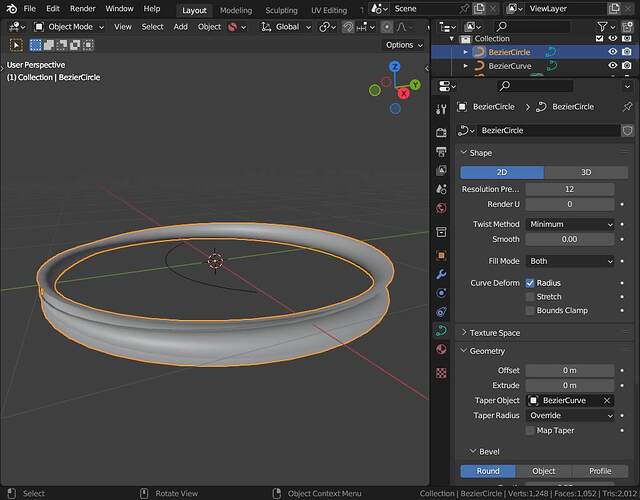Disable BezierCircle in renders camera icon
640x500 pixels.
pos(627,52)
